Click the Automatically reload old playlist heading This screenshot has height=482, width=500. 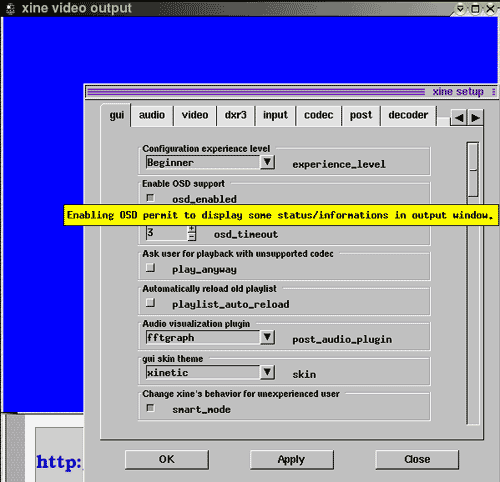pos(209,289)
